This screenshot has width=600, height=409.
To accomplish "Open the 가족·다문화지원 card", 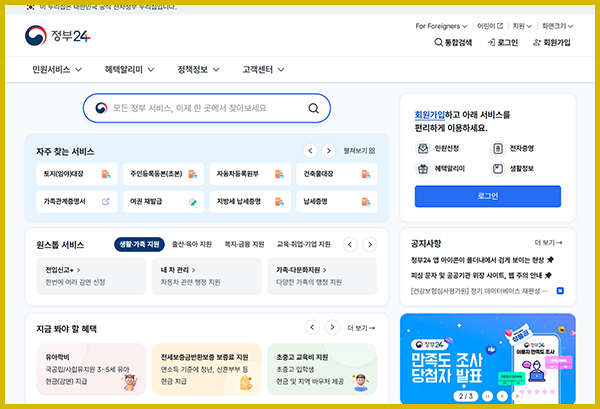I will [322, 276].
